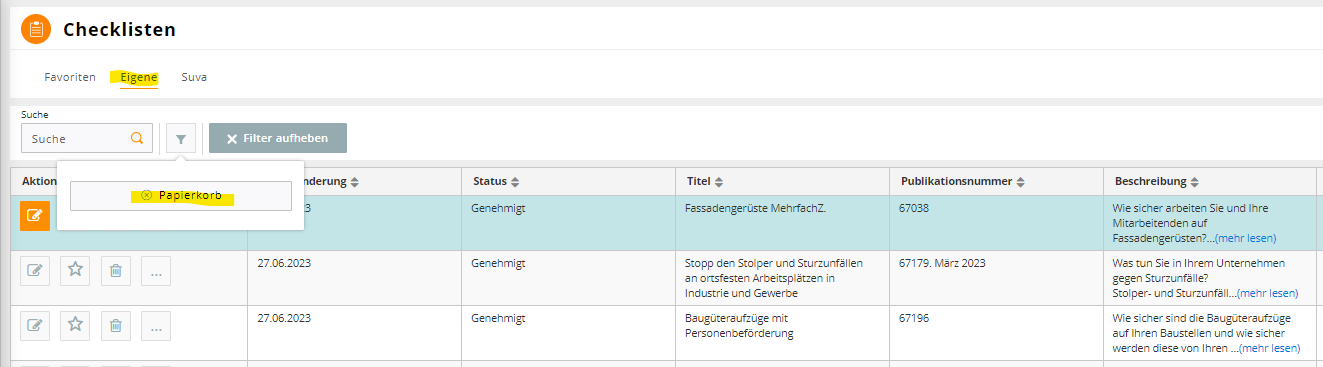Image resolution: width=1323 pixels, height=367 pixels.
Task: Delete the Baugüteraufzüge checklist with trash icon
Action: pos(115,325)
